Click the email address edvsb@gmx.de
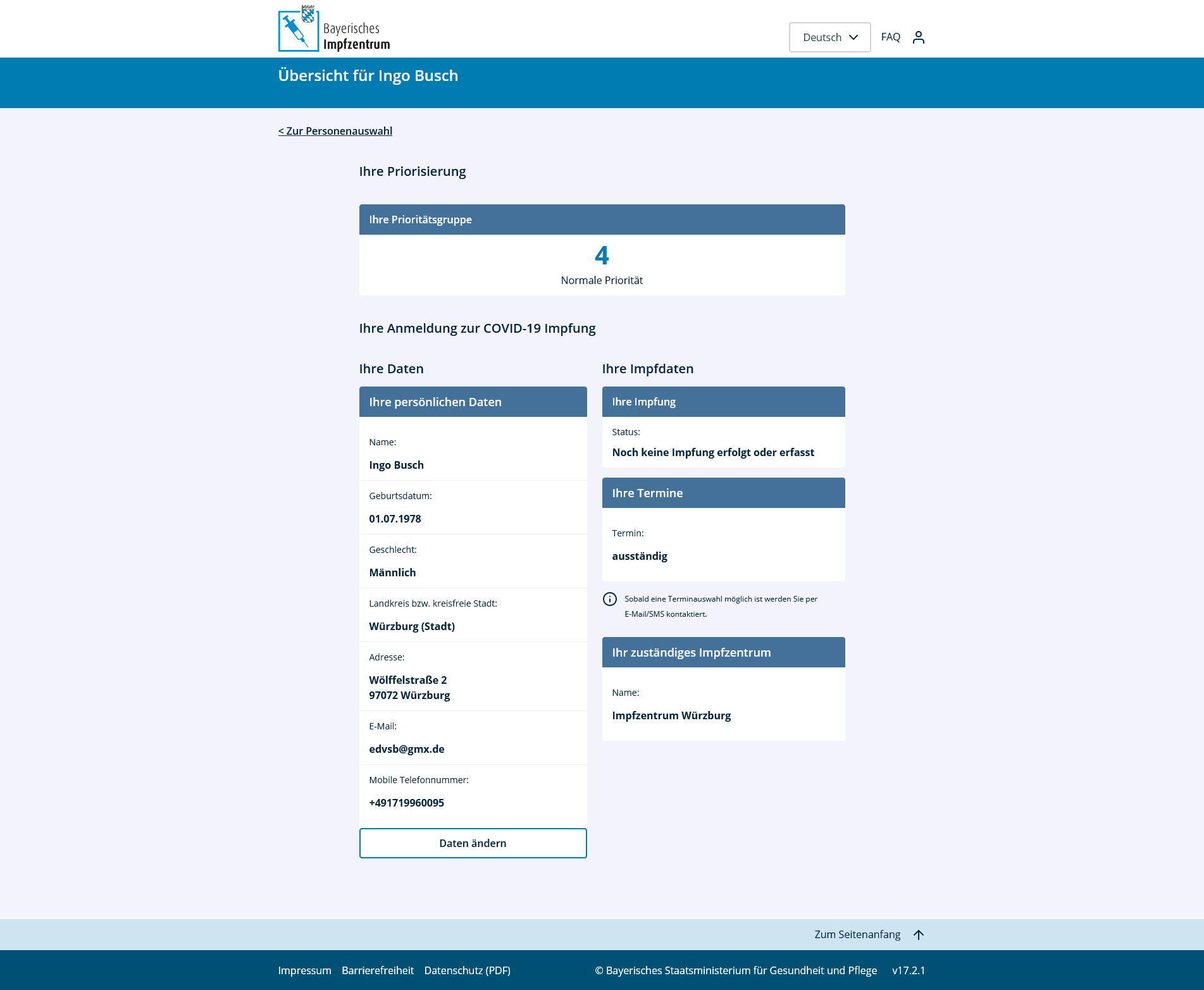The height and width of the screenshot is (990, 1204). tap(407, 749)
